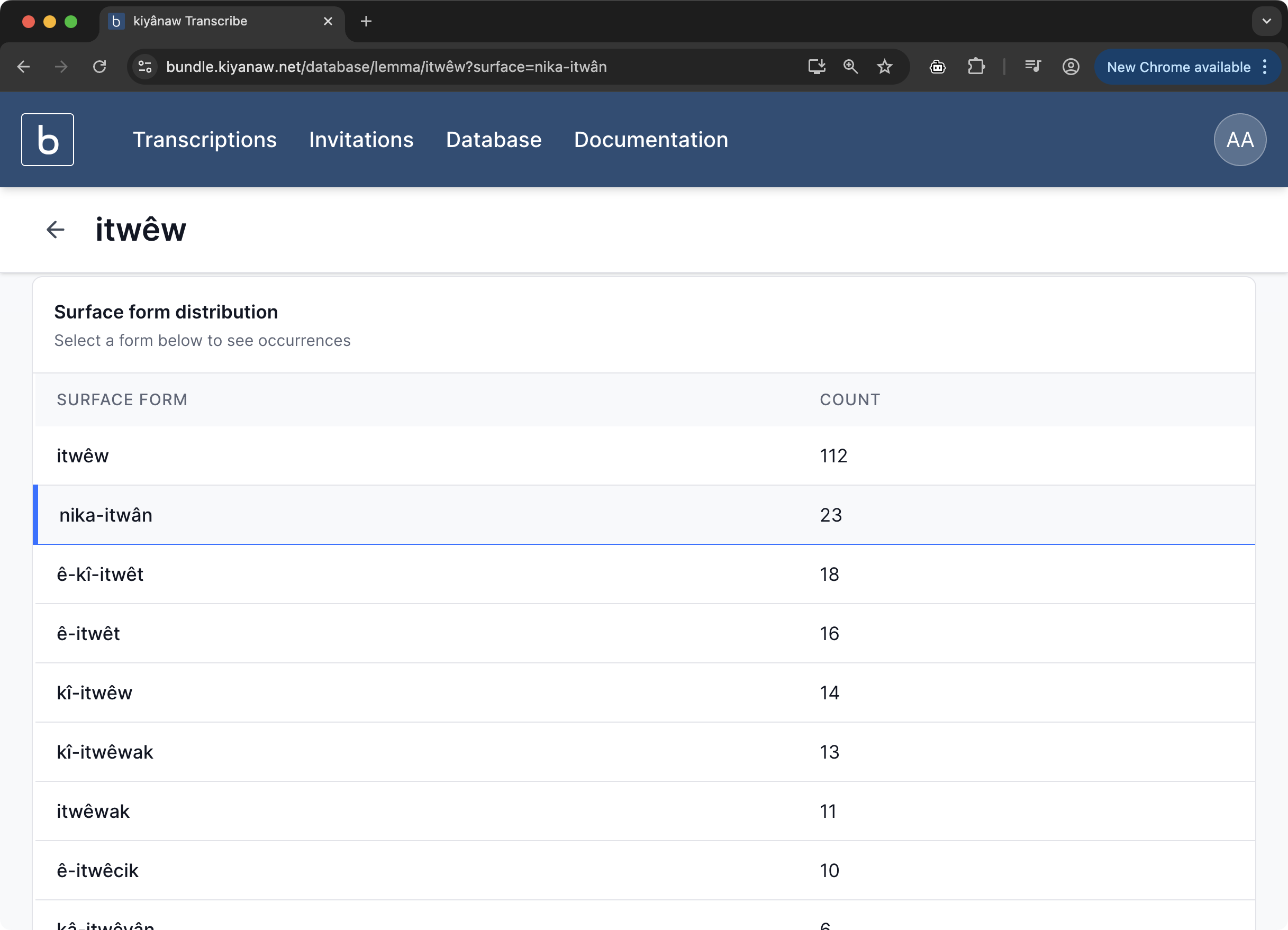Go back using page arrow beside itwêw

(55, 230)
